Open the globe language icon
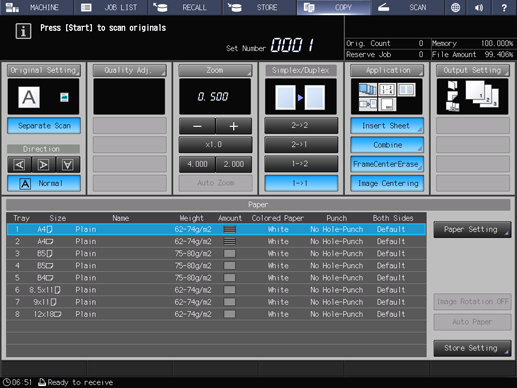 (x=455, y=7)
